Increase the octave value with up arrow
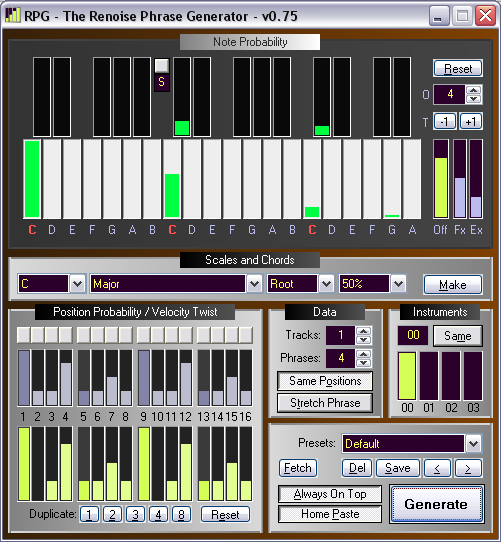Screen dimensions: 501x542 click(x=473, y=90)
